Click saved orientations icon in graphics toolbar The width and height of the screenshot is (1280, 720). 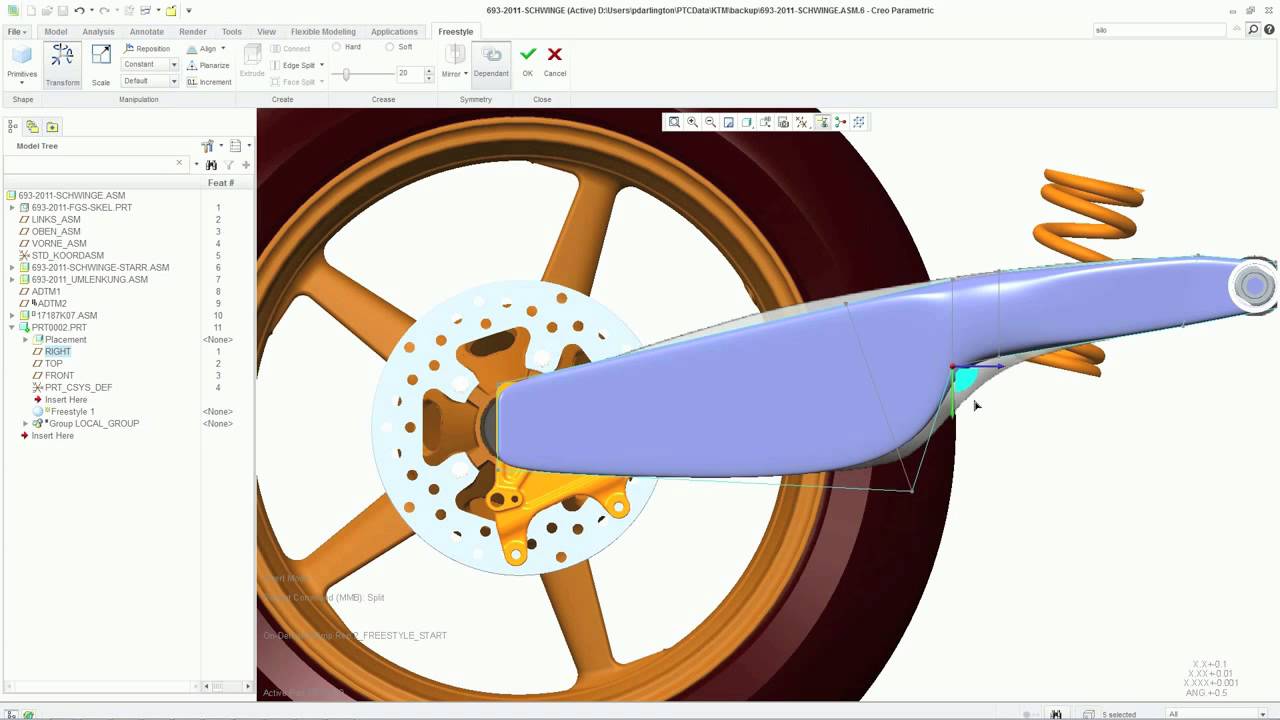click(x=765, y=122)
